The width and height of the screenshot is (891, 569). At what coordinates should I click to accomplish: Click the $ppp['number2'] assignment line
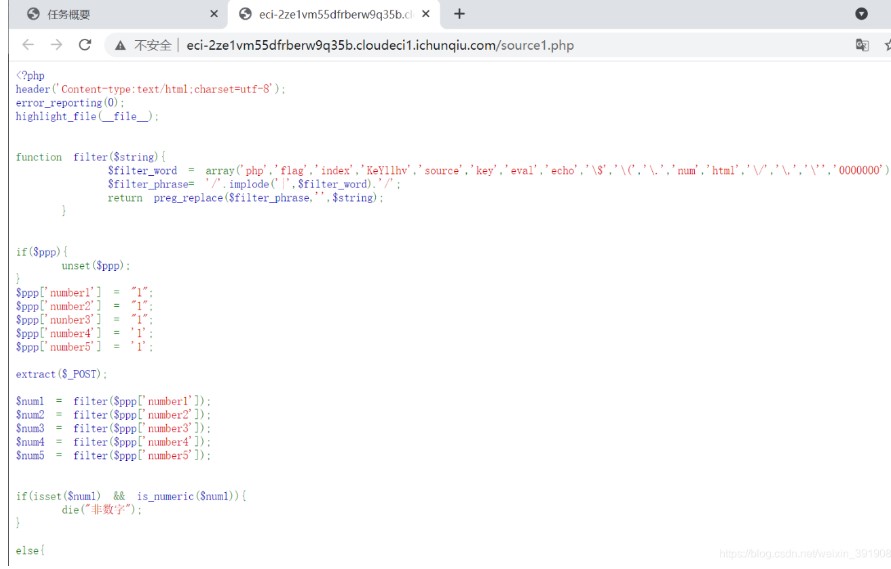pos(84,306)
